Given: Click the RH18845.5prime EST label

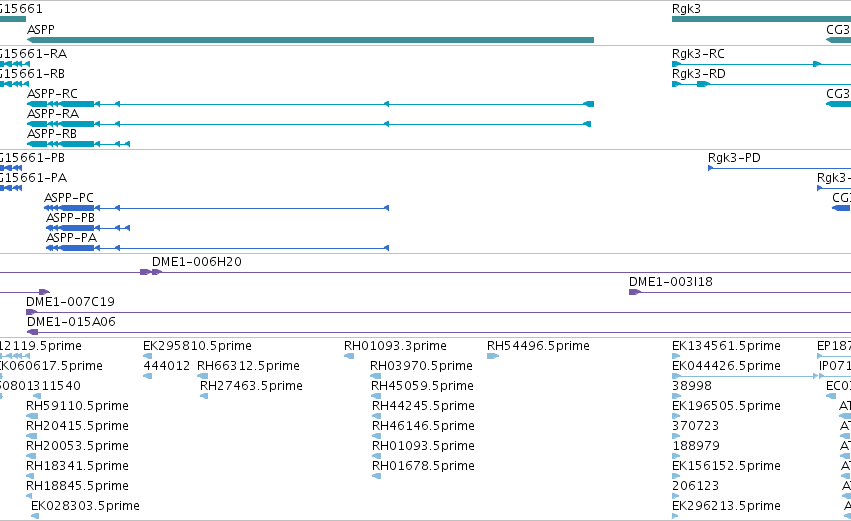Looking at the screenshot, I should [77, 487].
